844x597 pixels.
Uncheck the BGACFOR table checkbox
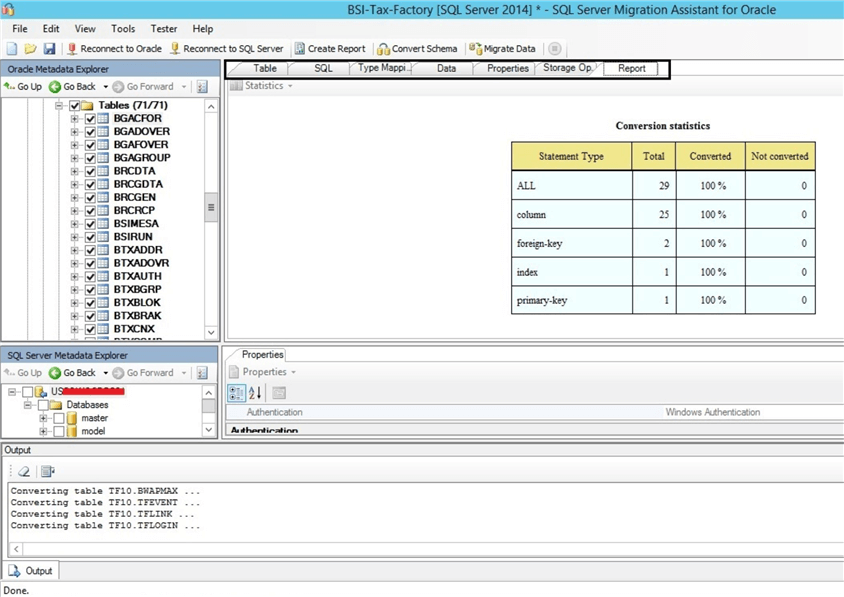pos(88,118)
